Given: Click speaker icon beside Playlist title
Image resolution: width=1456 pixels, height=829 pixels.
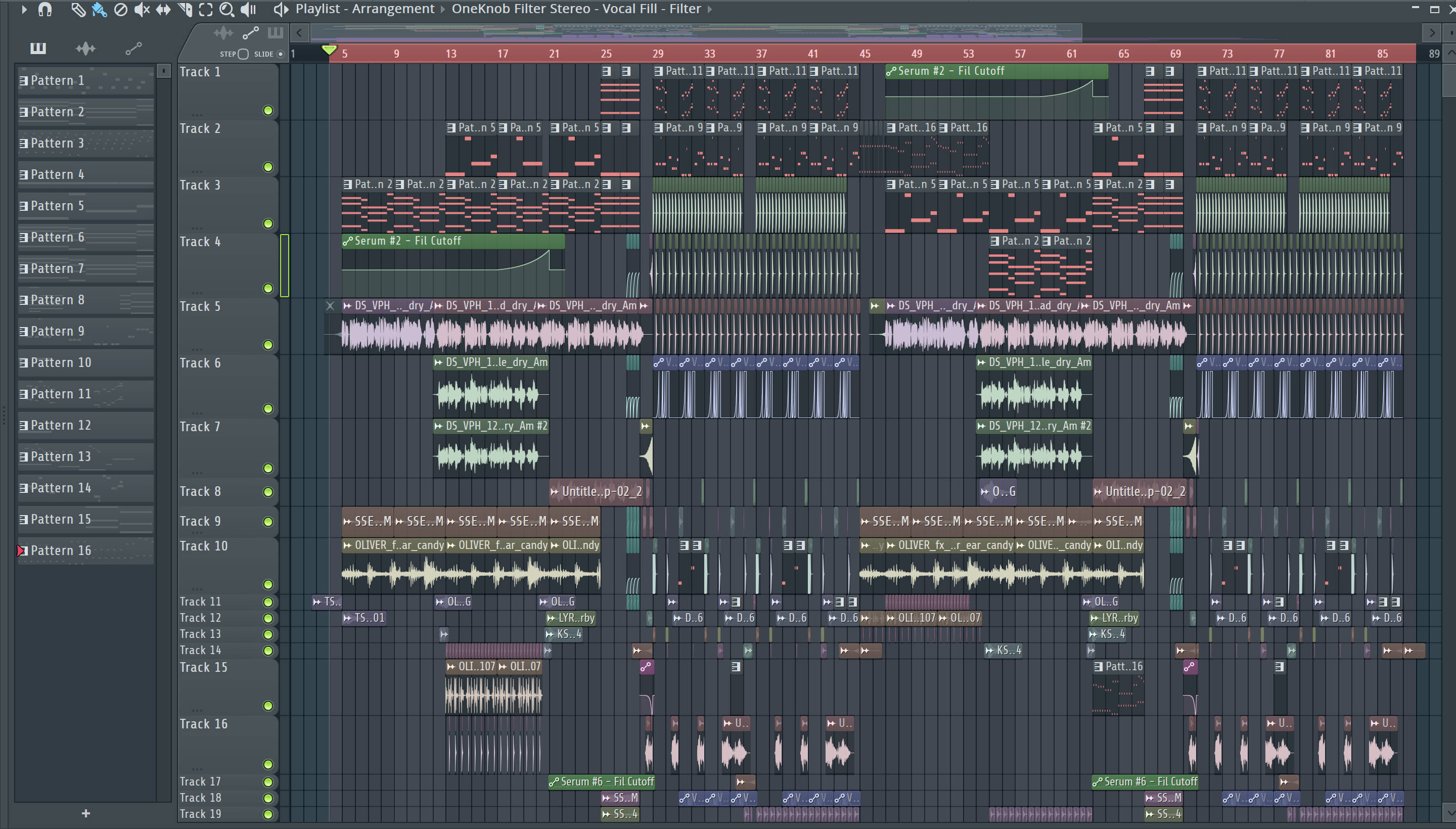Looking at the screenshot, I should tap(281, 9).
